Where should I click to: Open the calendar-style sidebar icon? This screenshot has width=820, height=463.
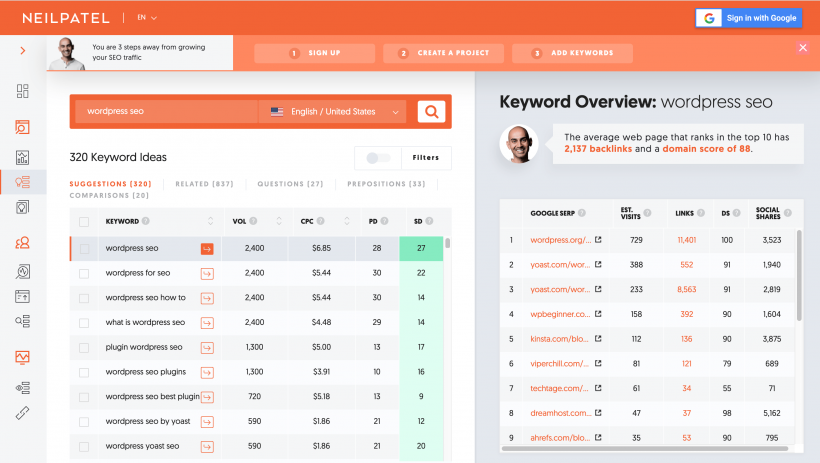(22, 296)
